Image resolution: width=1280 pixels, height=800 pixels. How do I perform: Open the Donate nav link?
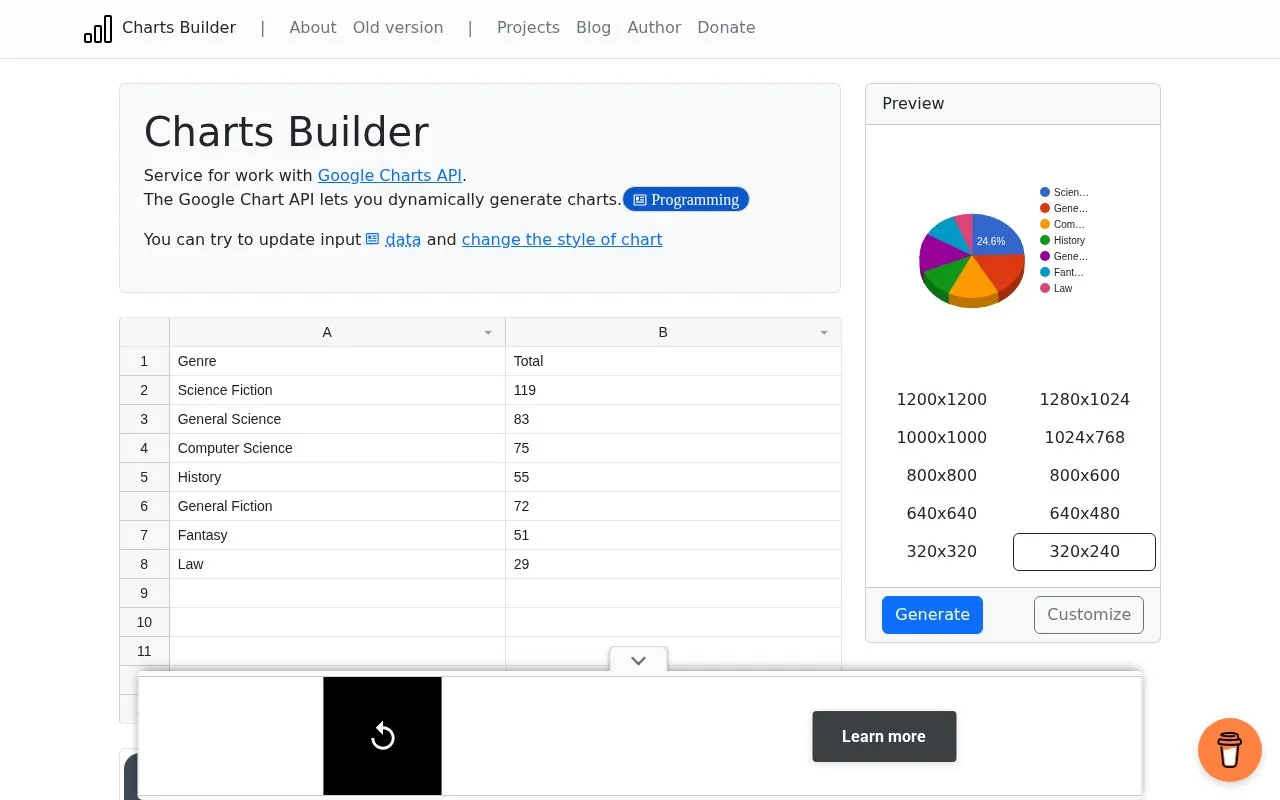726,28
